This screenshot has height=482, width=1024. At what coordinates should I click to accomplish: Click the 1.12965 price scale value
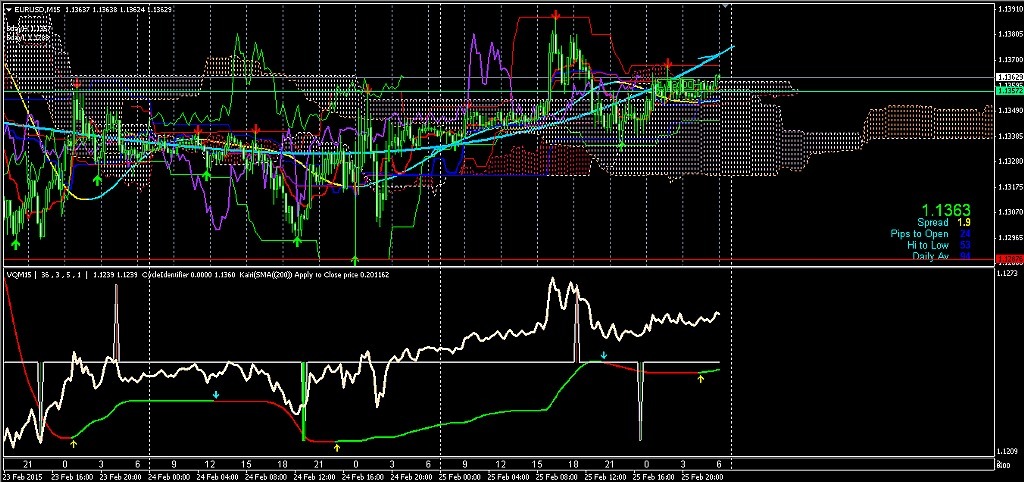coord(1009,238)
